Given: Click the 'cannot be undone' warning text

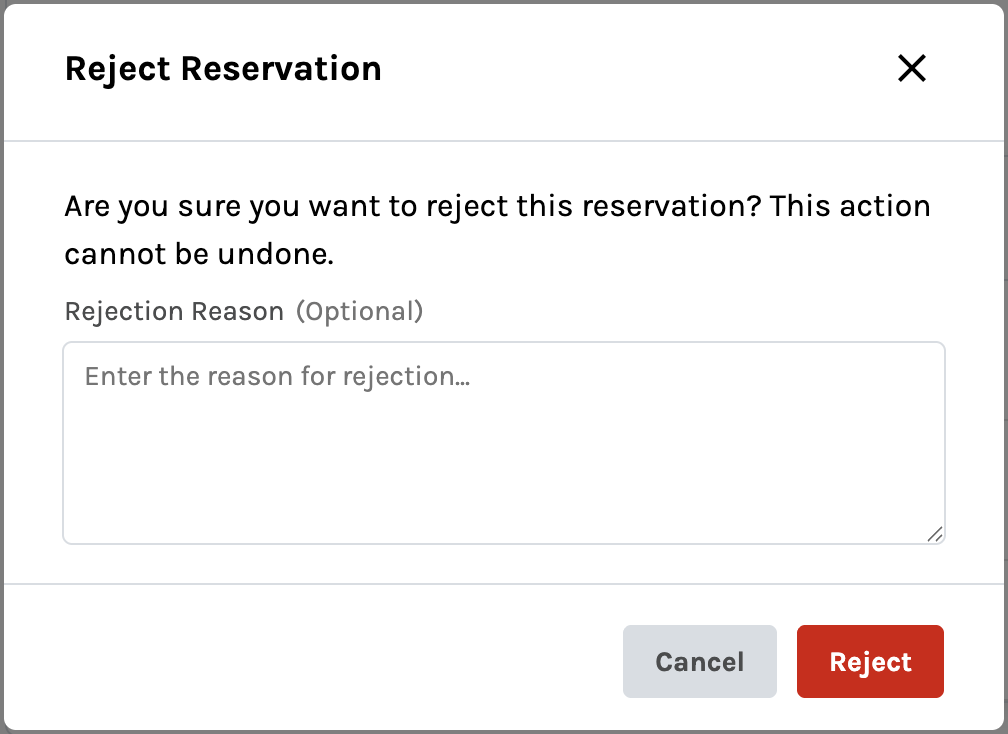Looking at the screenshot, I should pos(198,254).
